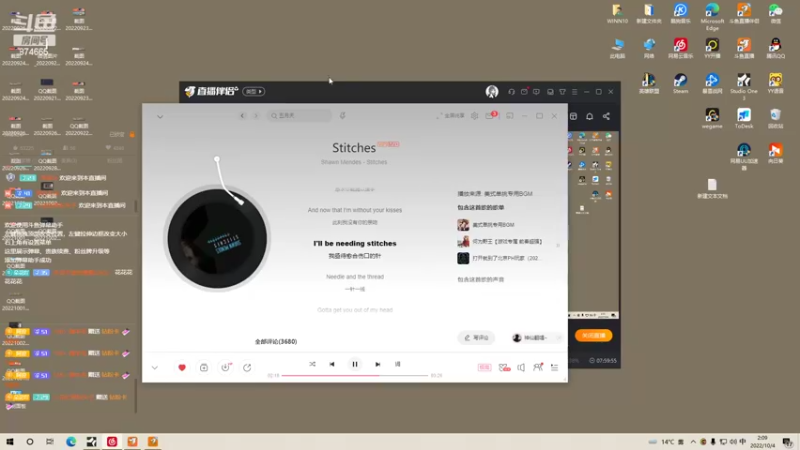
Task: Open the volume control
Action: point(521,367)
